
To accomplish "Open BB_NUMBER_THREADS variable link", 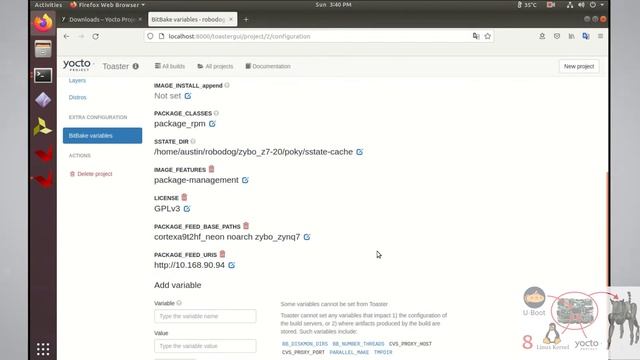I will coord(358,344).
